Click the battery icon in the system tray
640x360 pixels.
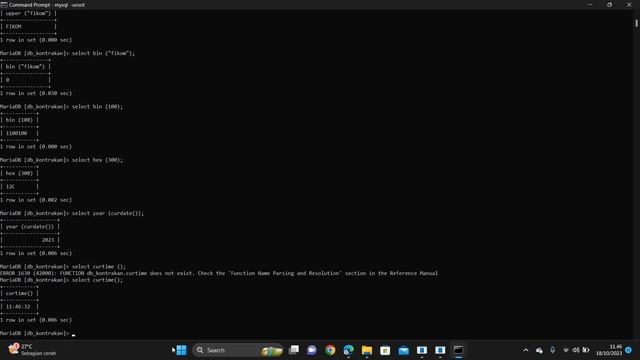(586, 350)
